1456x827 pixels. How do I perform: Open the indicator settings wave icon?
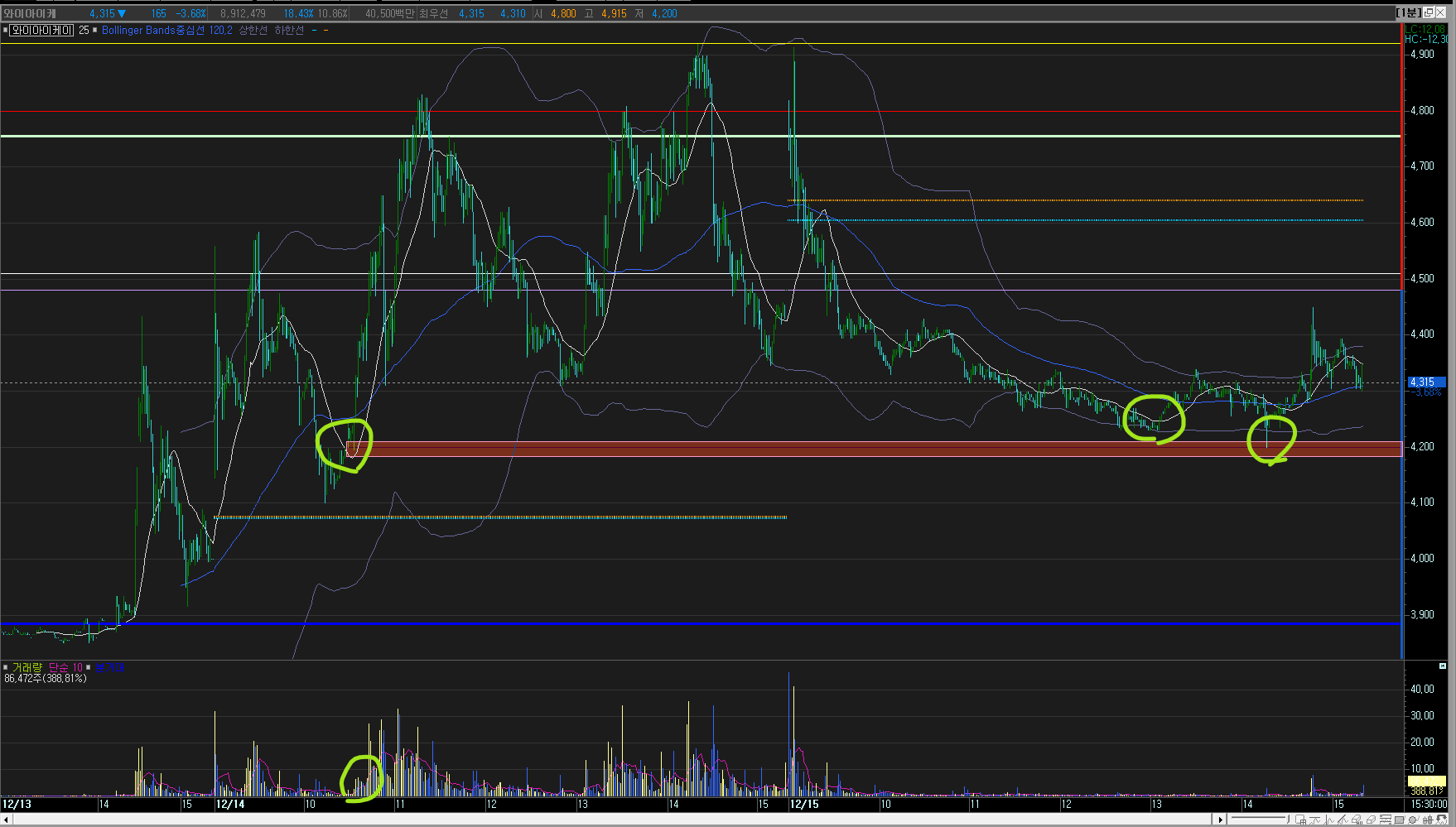tap(1315, 820)
